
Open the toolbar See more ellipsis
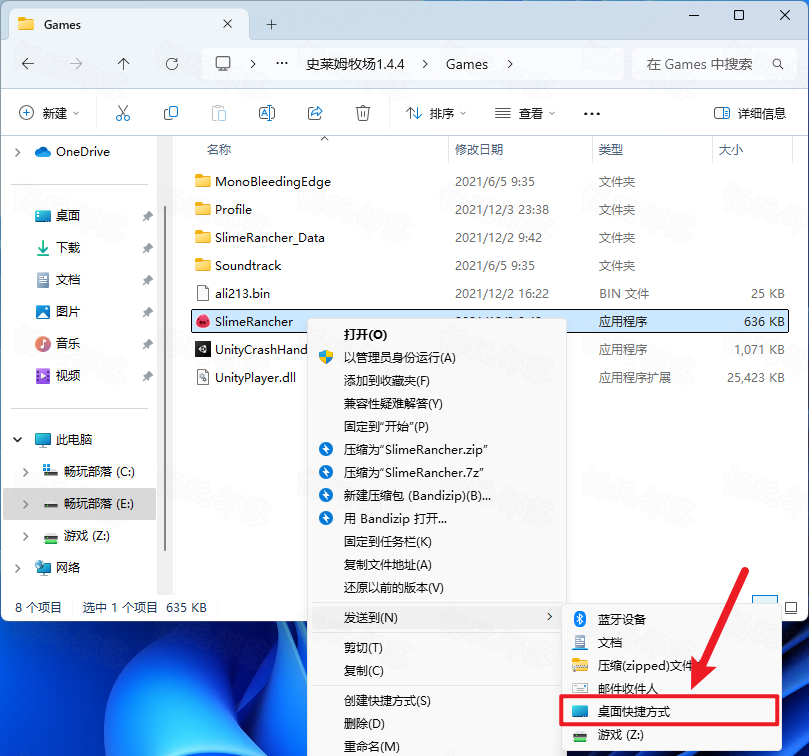click(x=592, y=114)
